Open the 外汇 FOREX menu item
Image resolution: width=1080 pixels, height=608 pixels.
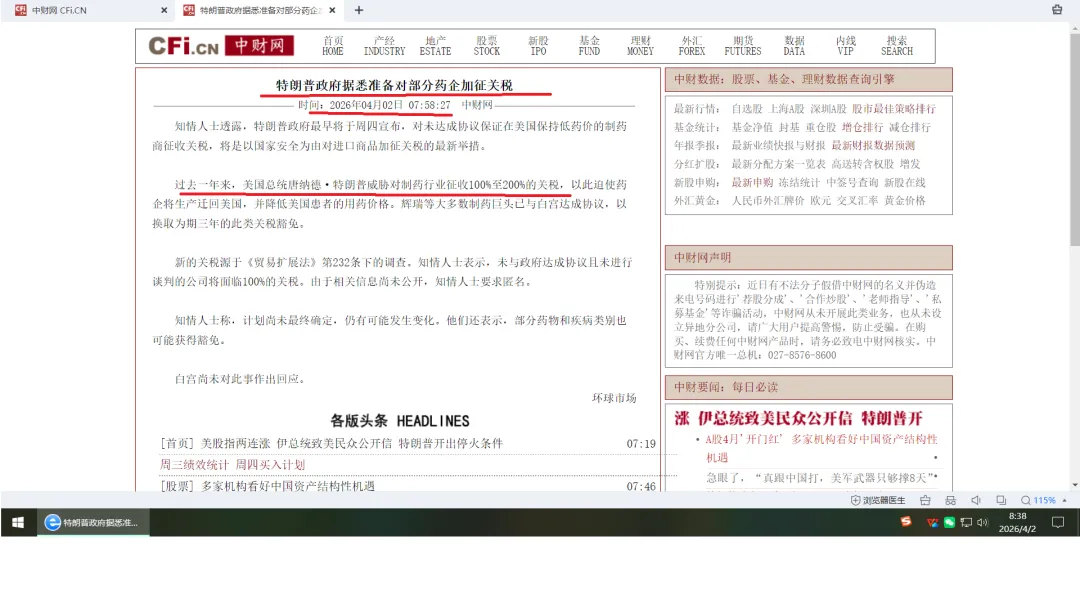692,46
